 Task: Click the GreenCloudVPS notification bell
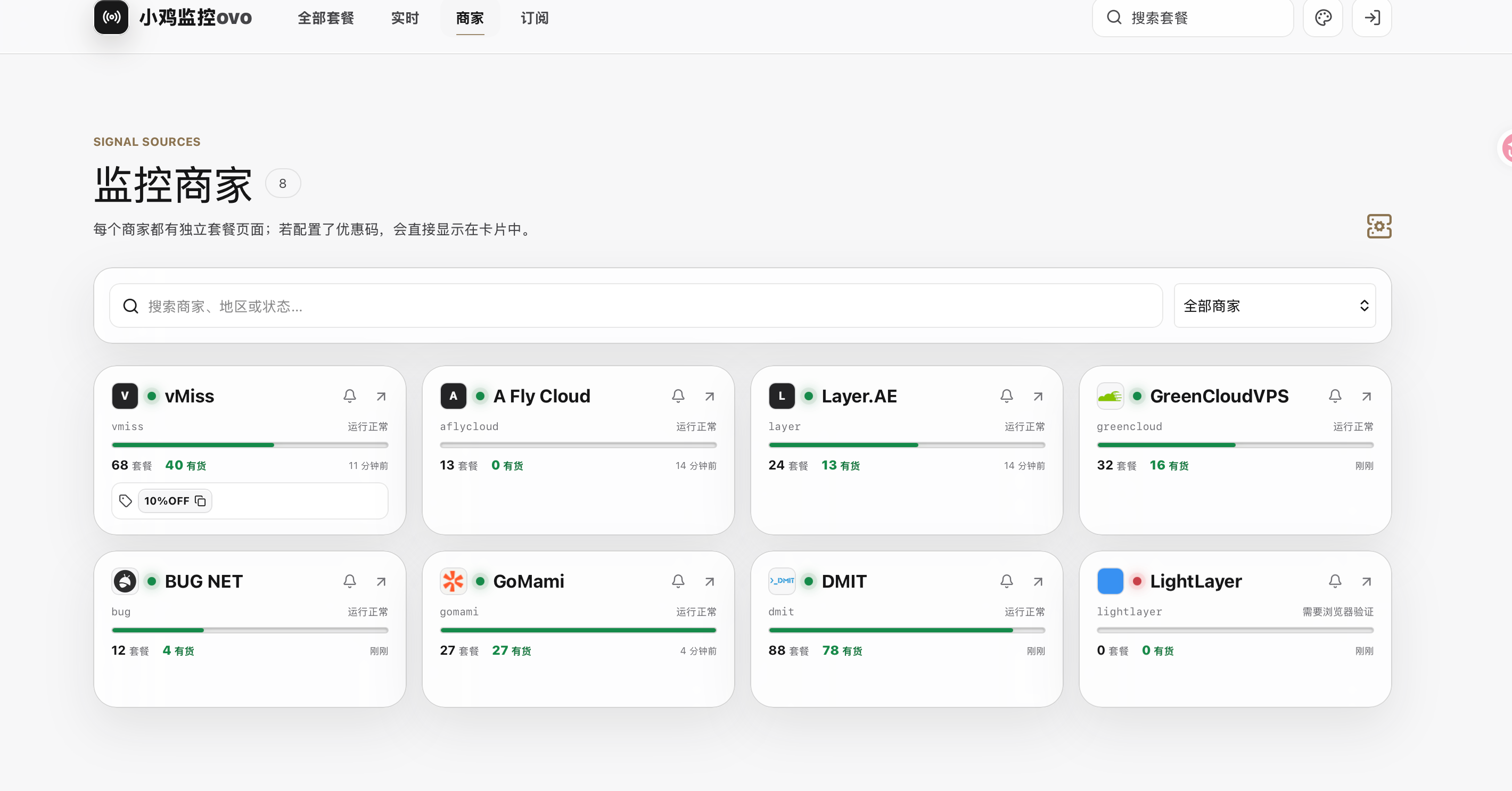[x=1335, y=396]
